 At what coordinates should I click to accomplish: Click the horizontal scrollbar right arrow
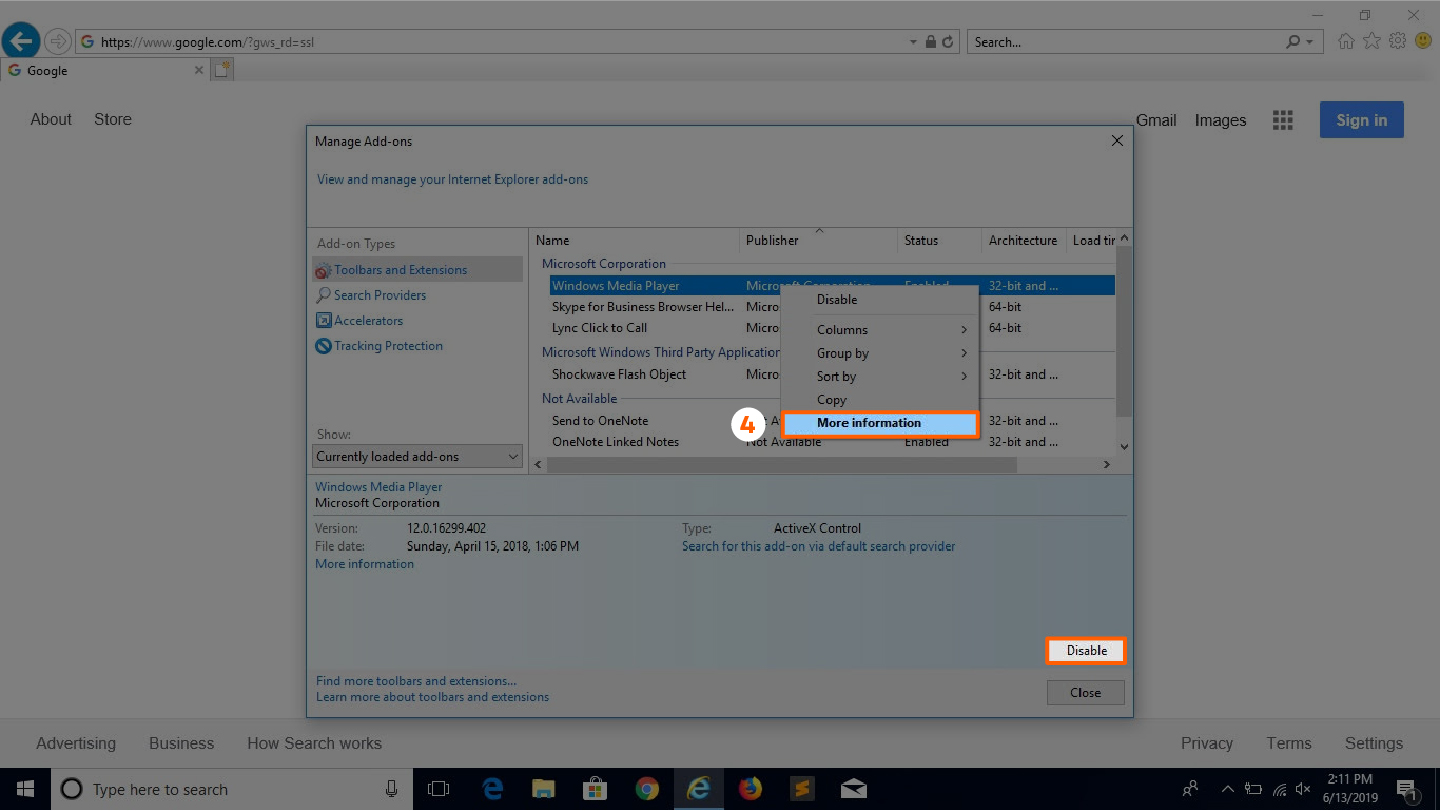1106,465
